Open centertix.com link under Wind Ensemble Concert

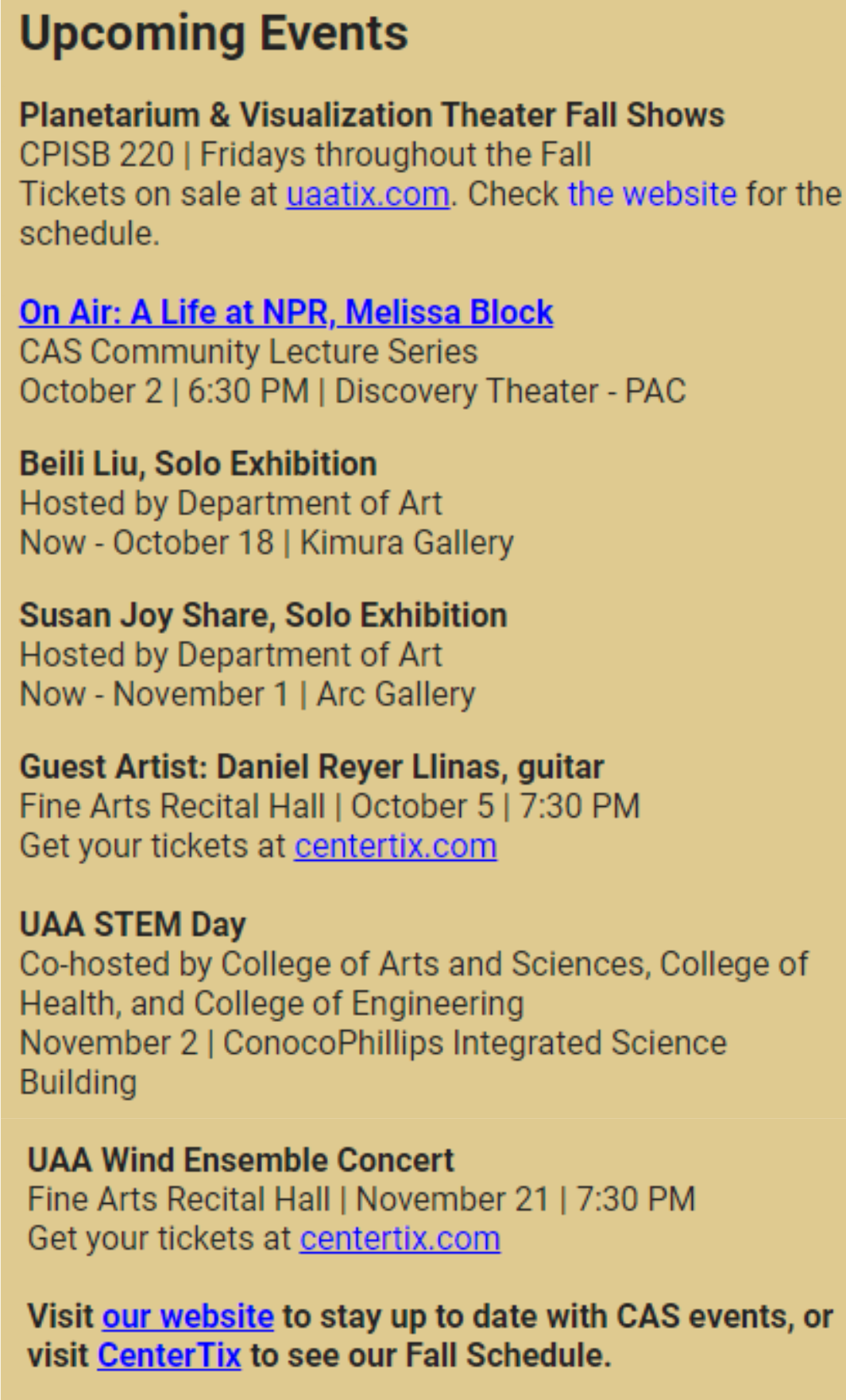coord(400,1239)
